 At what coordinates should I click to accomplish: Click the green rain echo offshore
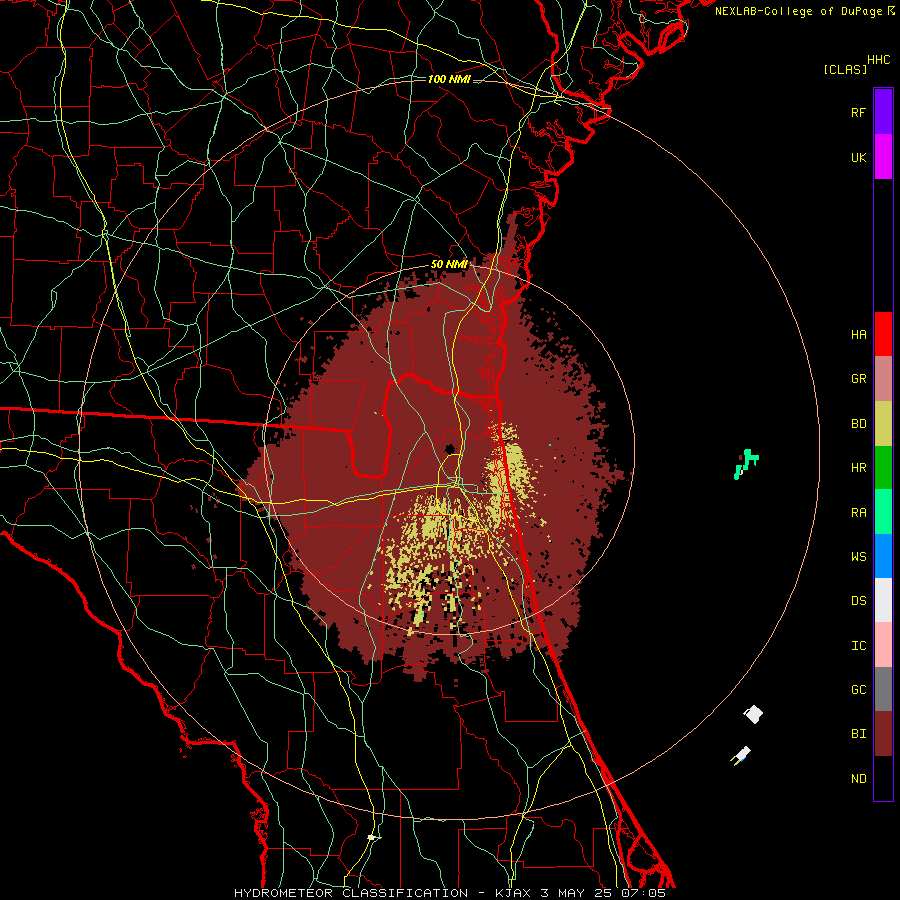pos(746,464)
